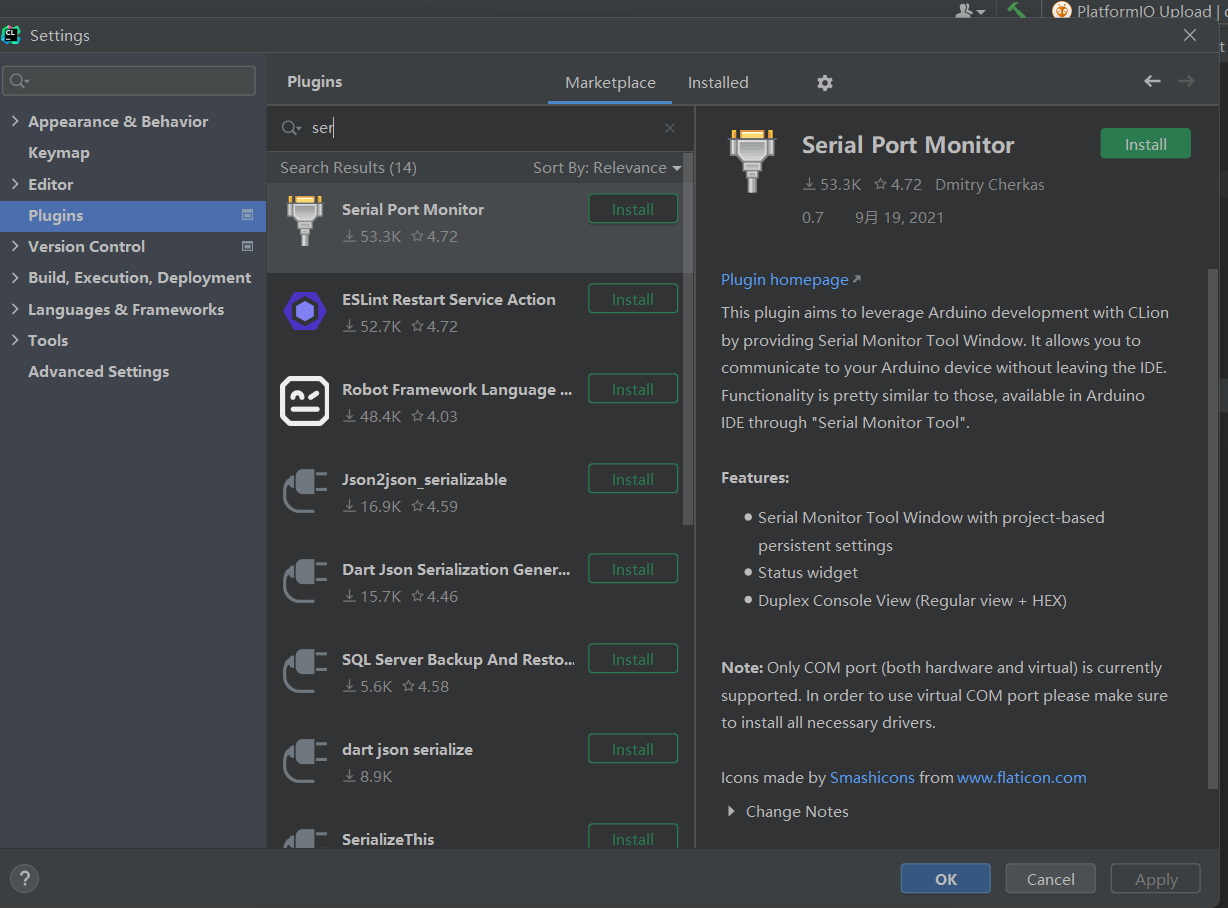Click the Cancel button
Viewport: 1228px width, 908px height.
click(1051, 879)
